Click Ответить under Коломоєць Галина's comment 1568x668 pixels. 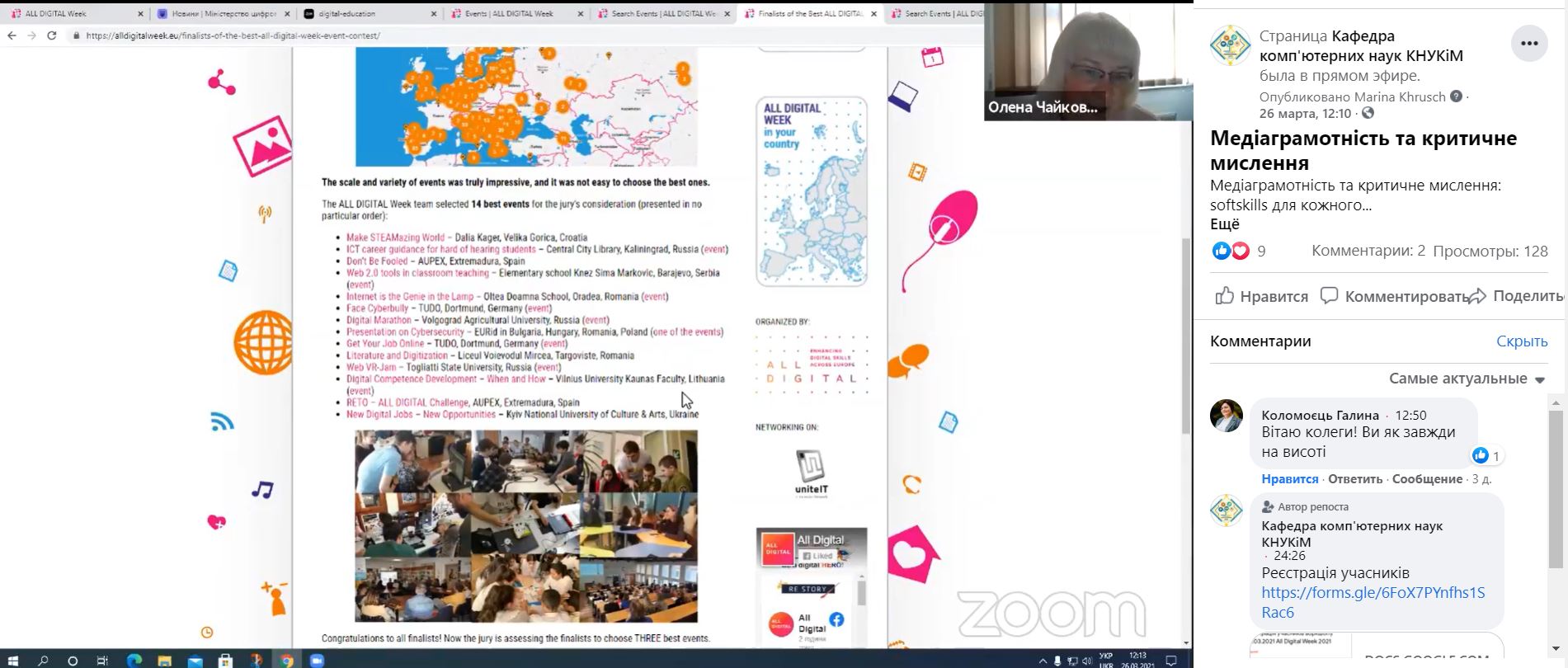(x=1355, y=479)
